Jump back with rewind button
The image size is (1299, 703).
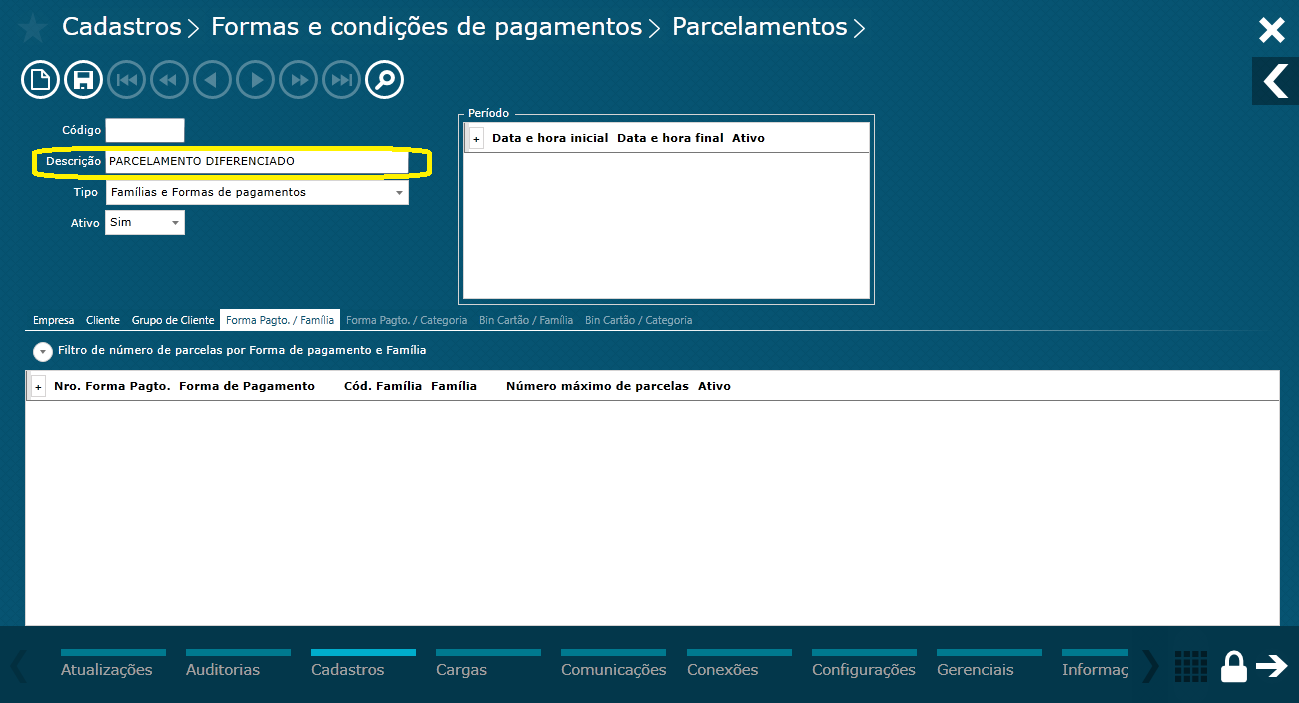tap(169, 80)
